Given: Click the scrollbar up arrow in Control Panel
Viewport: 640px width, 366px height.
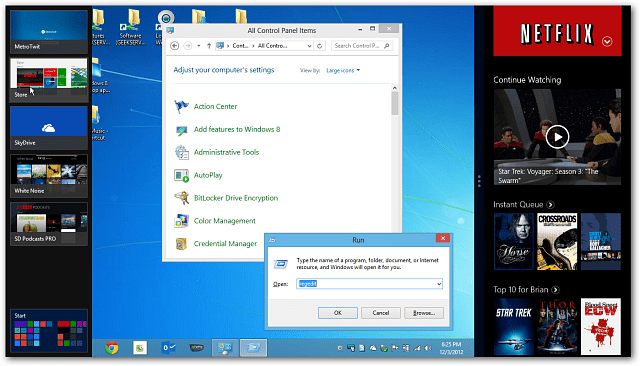Looking at the screenshot, I should click(394, 88).
